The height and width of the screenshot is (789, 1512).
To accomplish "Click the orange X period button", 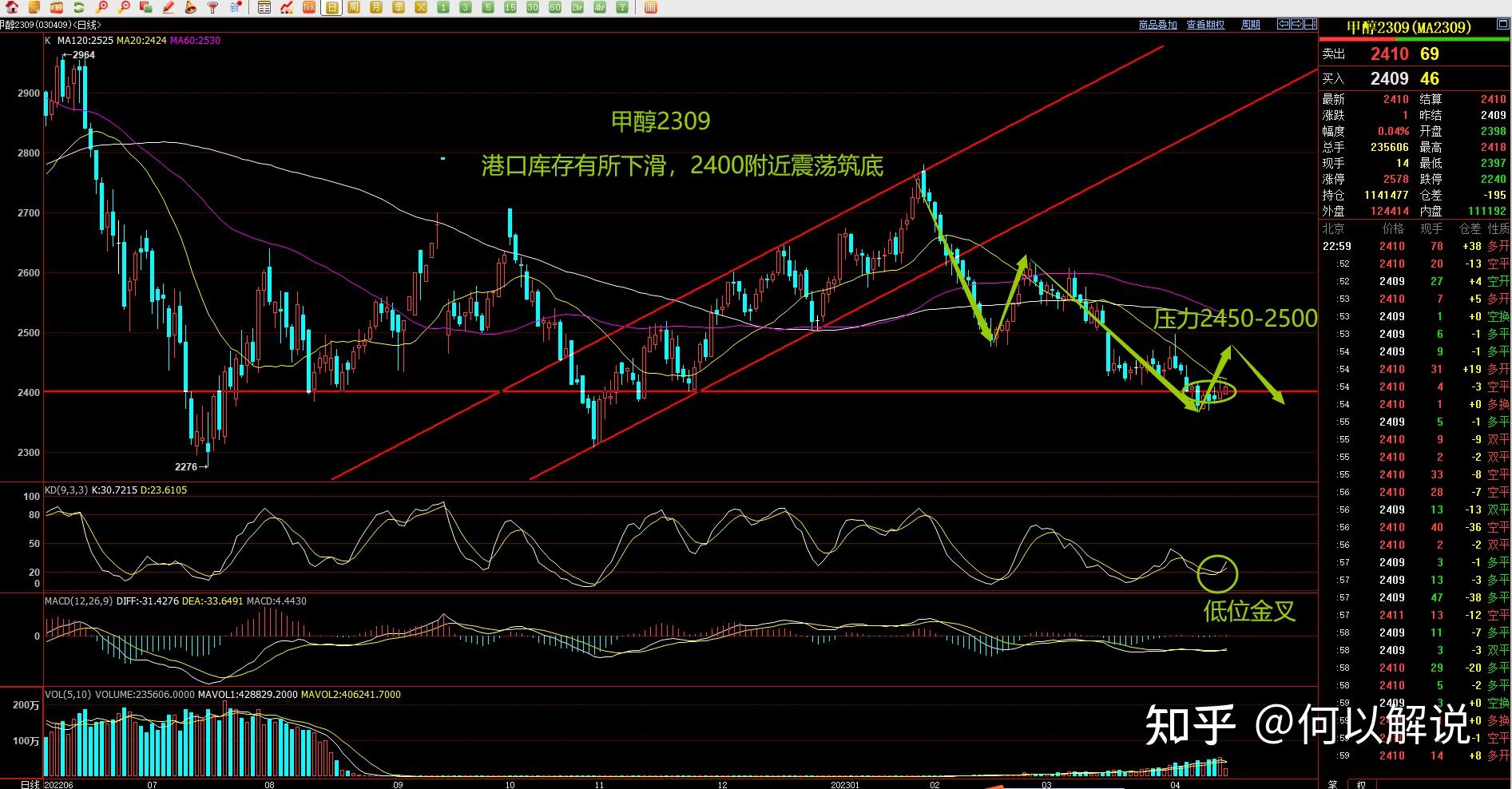I will point(421,7).
